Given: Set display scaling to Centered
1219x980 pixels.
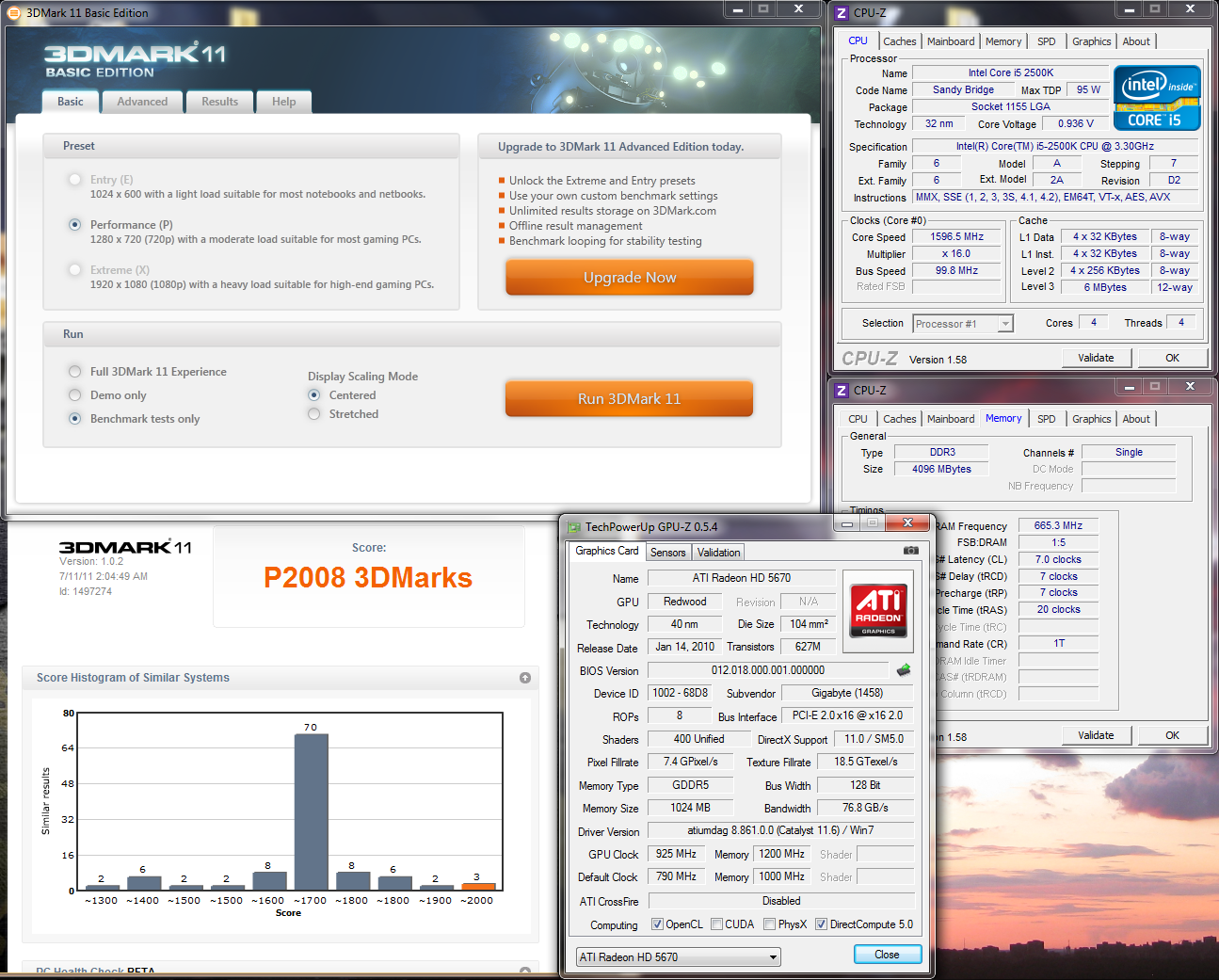Looking at the screenshot, I should [313, 395].
